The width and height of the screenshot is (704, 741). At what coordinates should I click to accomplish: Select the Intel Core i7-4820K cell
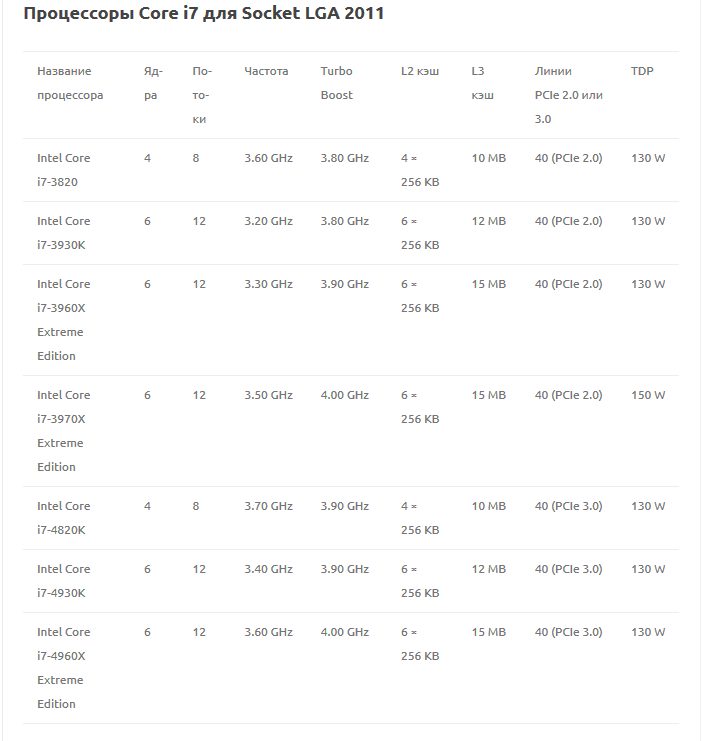pos(64,518)
